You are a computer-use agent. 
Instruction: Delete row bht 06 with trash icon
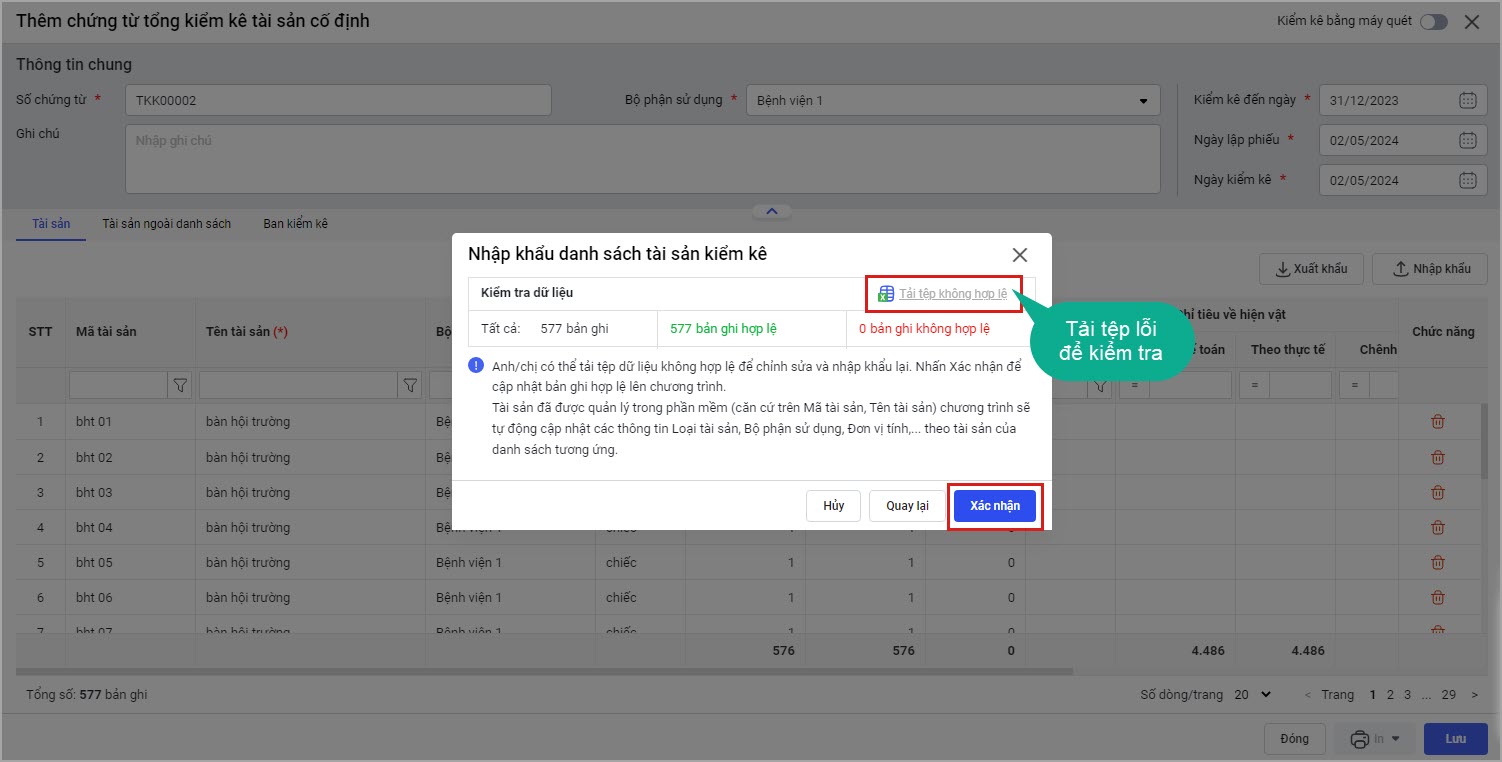1438,598
